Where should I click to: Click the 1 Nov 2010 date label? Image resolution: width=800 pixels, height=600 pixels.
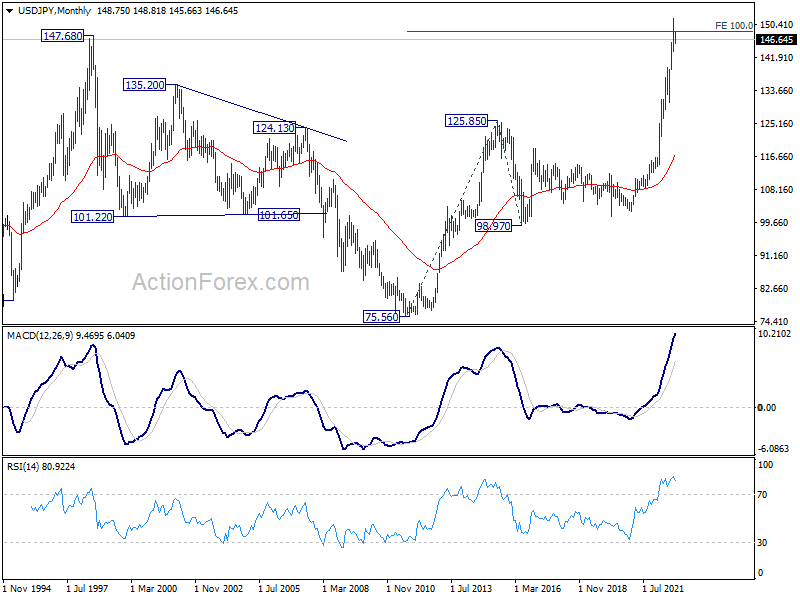point(410,589)
